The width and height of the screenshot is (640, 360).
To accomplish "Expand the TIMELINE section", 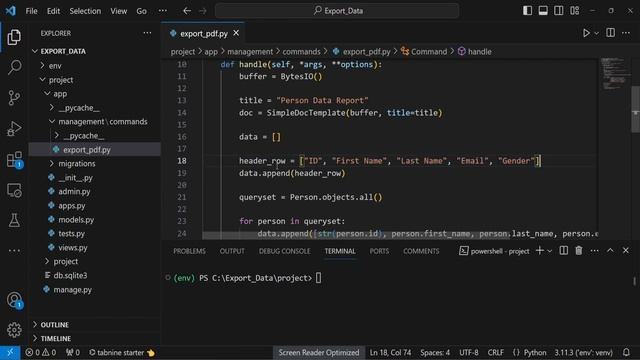I will click(x=96, y=338).
